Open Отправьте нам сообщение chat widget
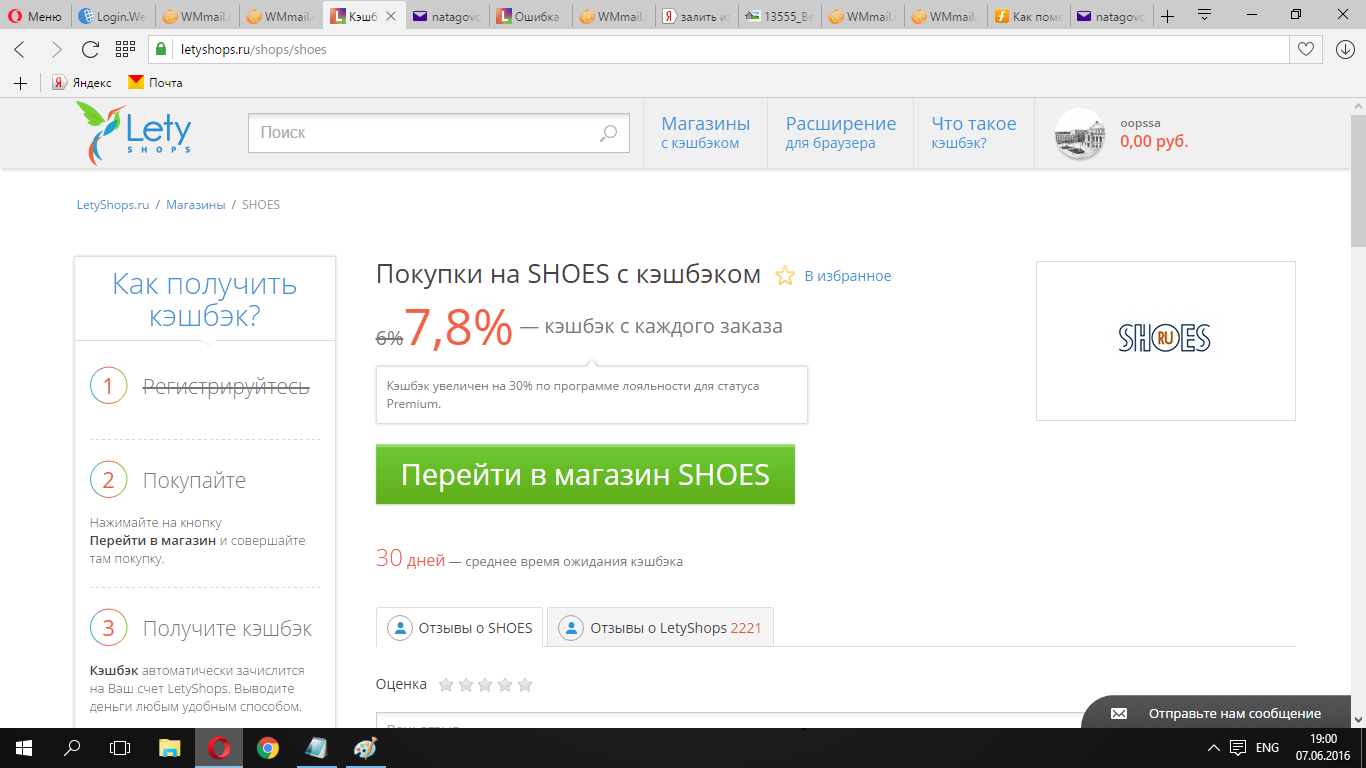 tap(1215, 712)
